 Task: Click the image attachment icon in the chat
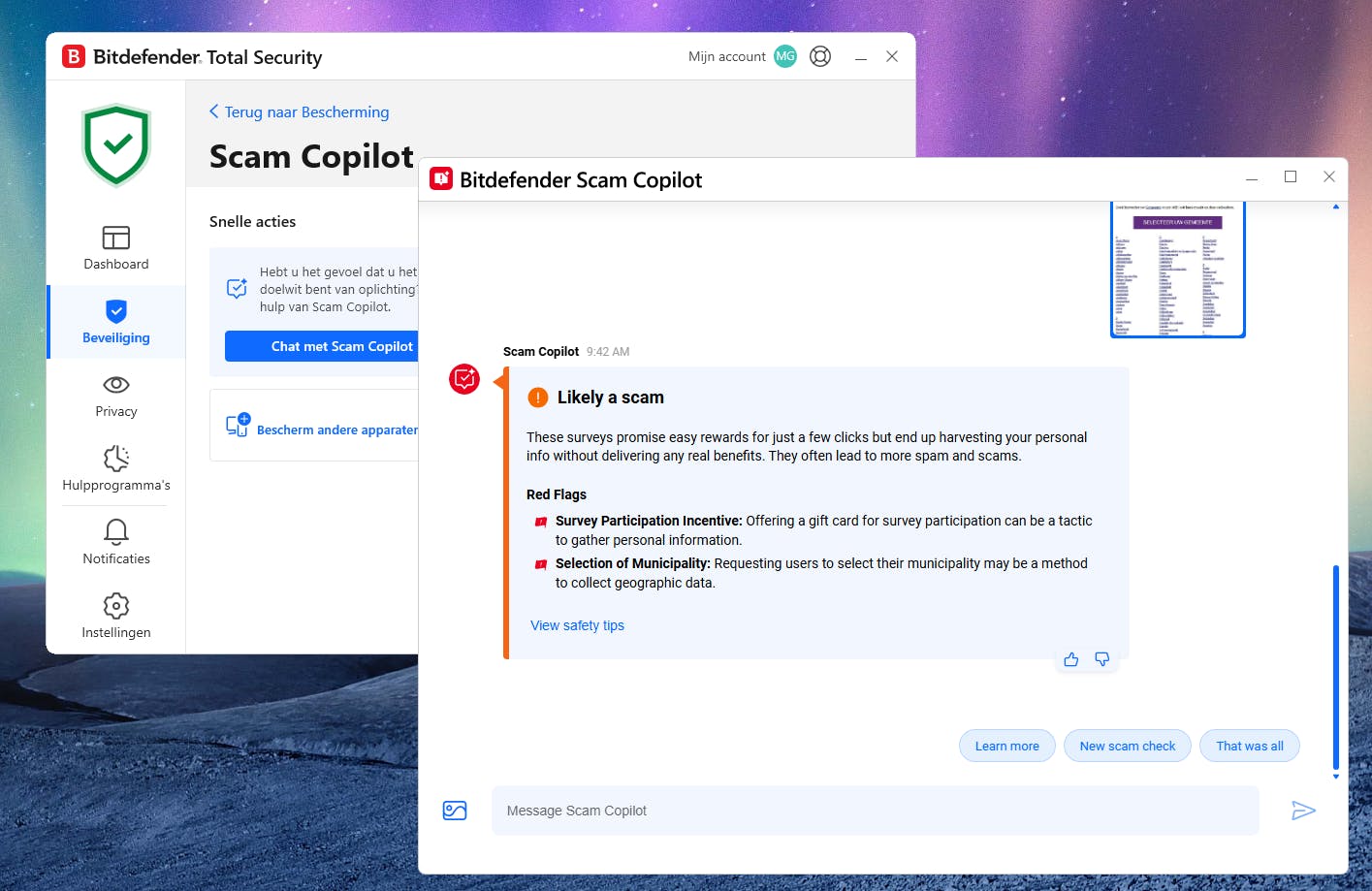pos(455,810)
